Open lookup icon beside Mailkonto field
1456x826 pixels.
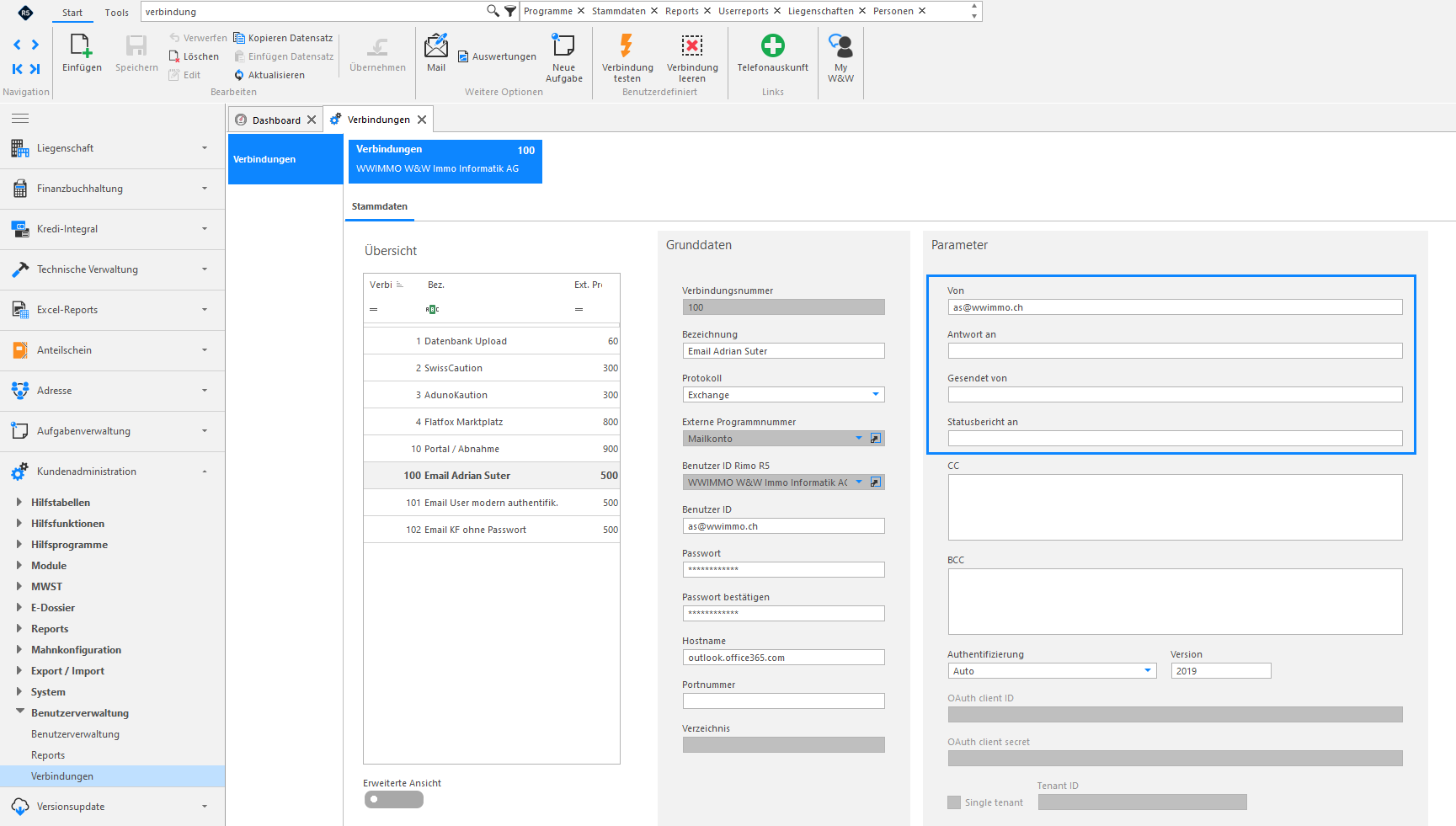pos(876,439)
